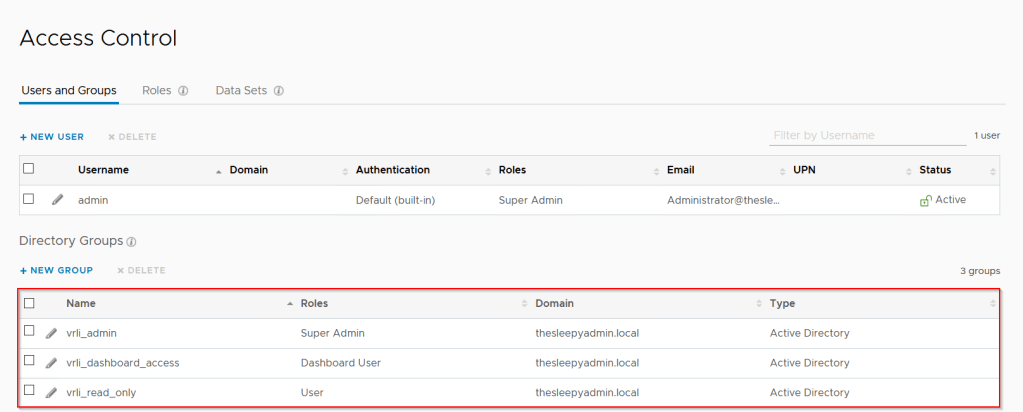Click the Active status lock icon
Viewport: 1023px width, 412px height.
[x=925, y=201]
